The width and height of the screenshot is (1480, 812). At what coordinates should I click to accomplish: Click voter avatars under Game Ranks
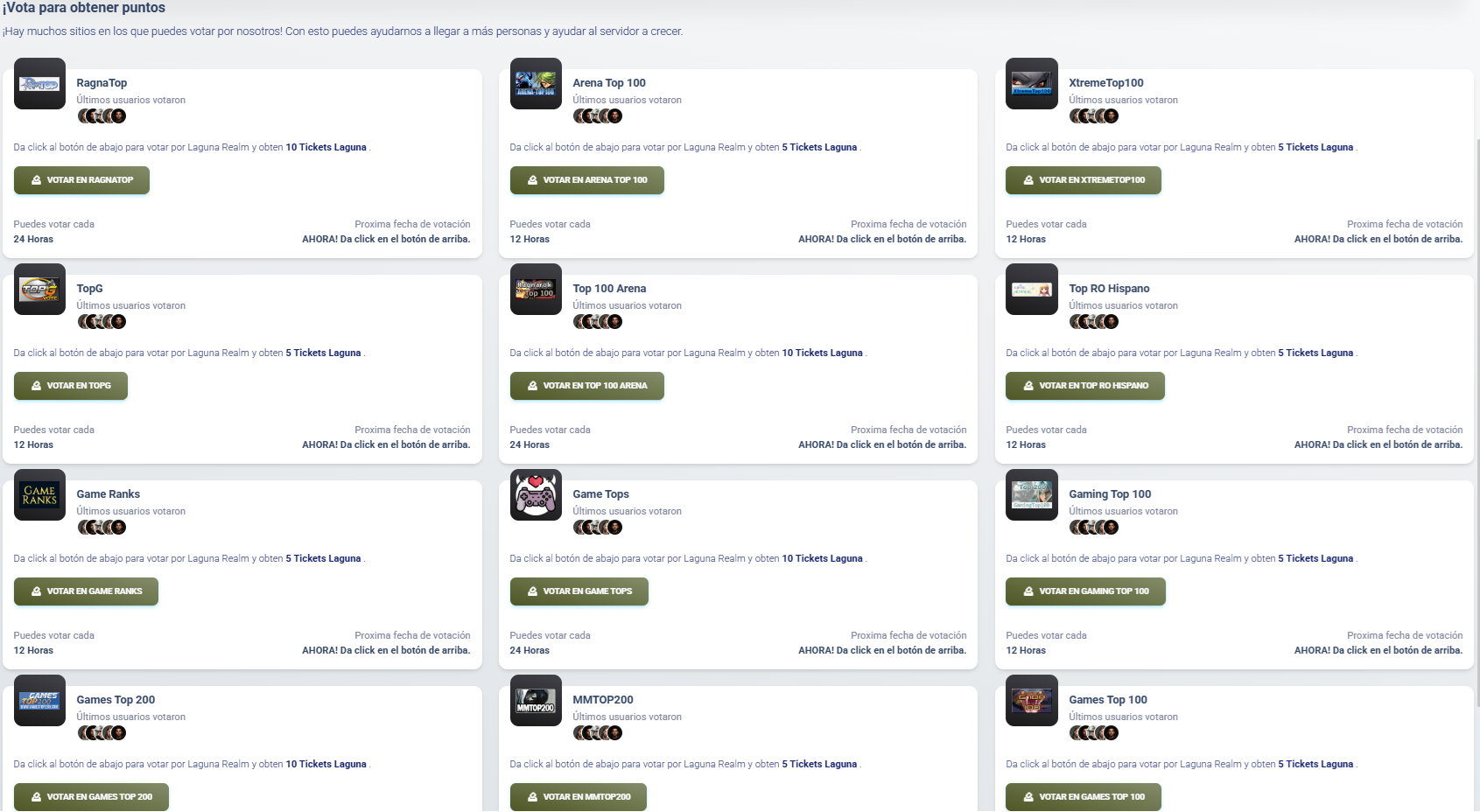pos(102,528)
